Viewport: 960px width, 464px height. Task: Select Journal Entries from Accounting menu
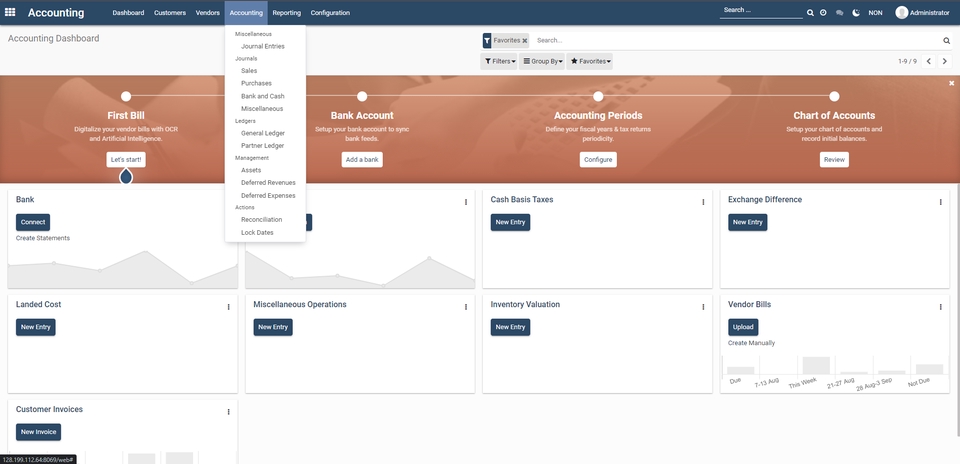tap(263, 46)
